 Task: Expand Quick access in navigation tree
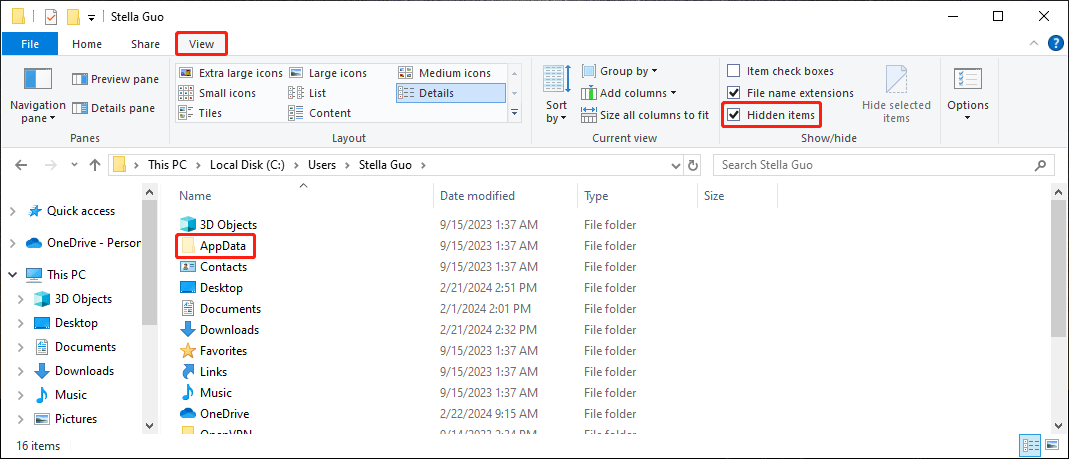[12, 211]
